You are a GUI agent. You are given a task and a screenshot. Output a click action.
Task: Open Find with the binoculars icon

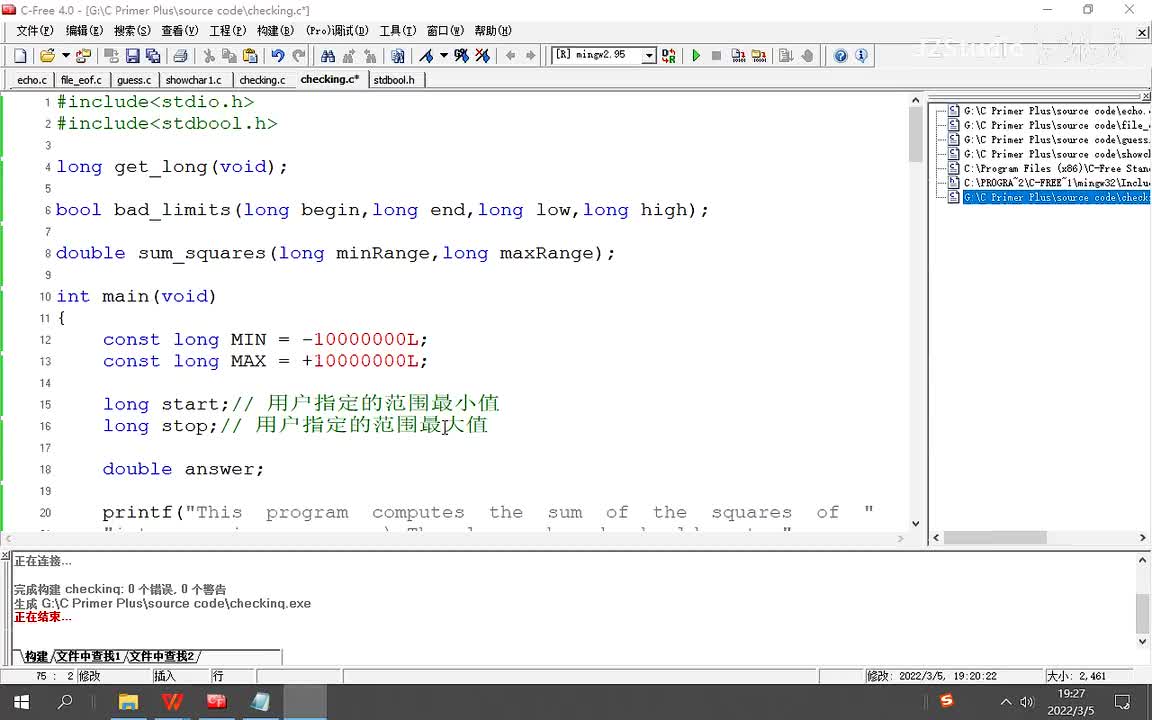coord(328,56)
